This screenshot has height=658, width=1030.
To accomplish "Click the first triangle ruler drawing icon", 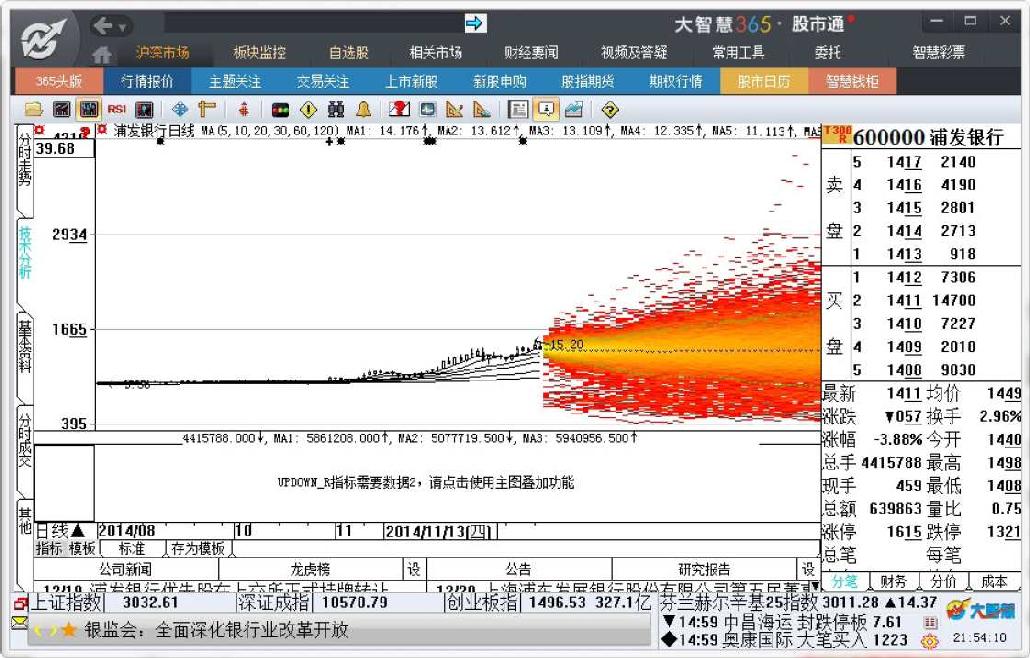I will [x=455, y=109].
